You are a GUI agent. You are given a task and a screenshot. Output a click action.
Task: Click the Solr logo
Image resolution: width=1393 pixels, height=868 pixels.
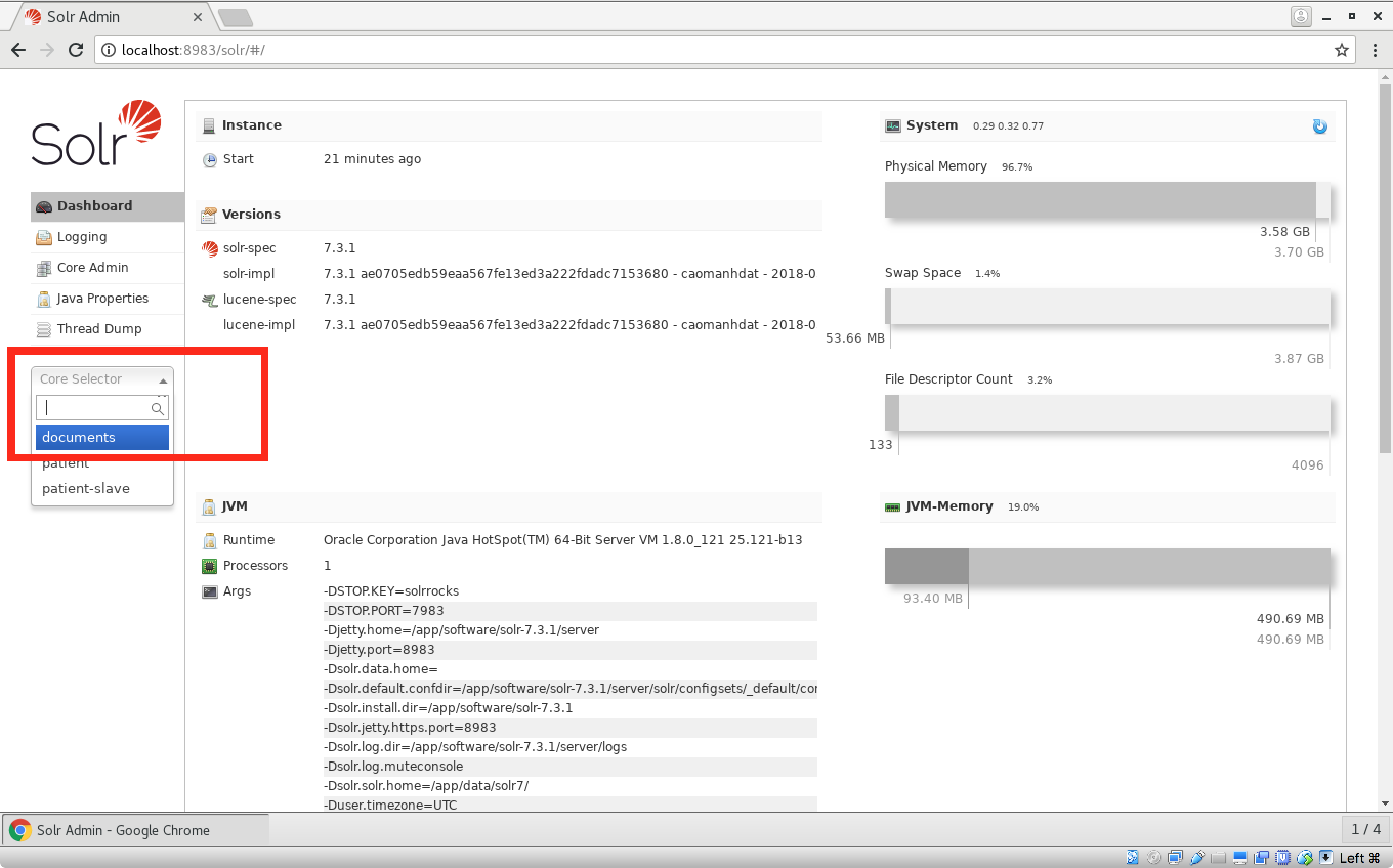[96, 133]
